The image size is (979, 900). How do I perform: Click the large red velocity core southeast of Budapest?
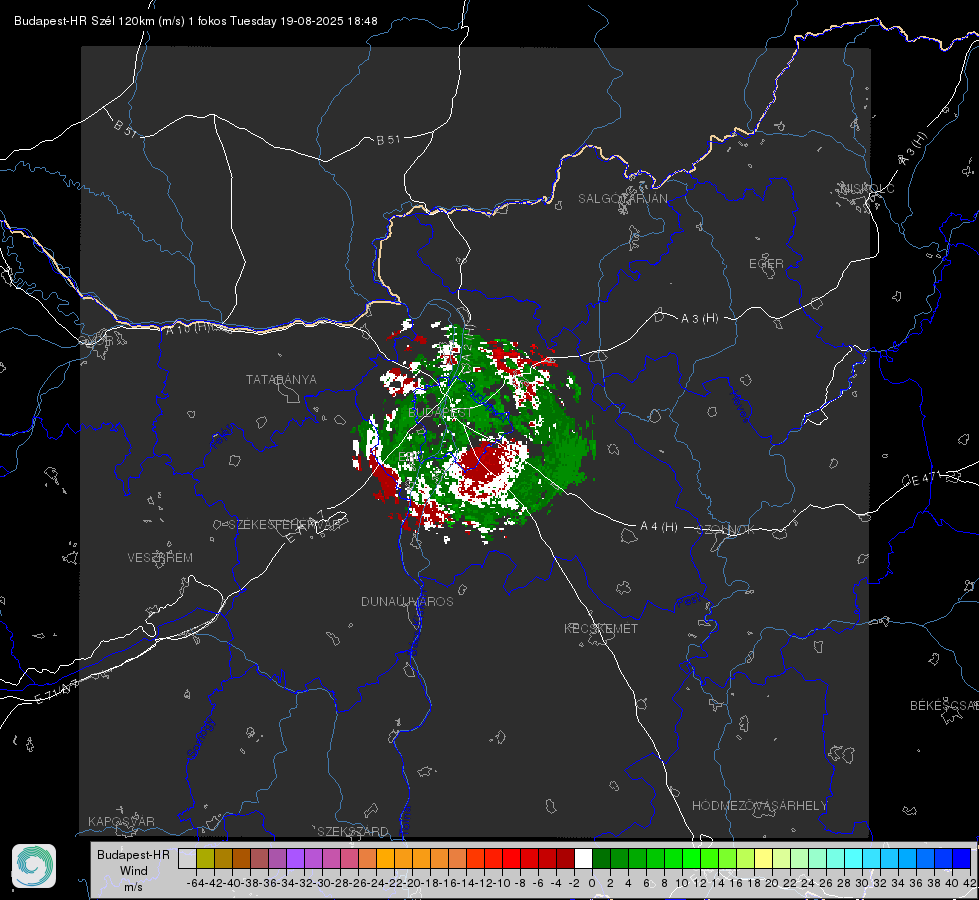483,463
